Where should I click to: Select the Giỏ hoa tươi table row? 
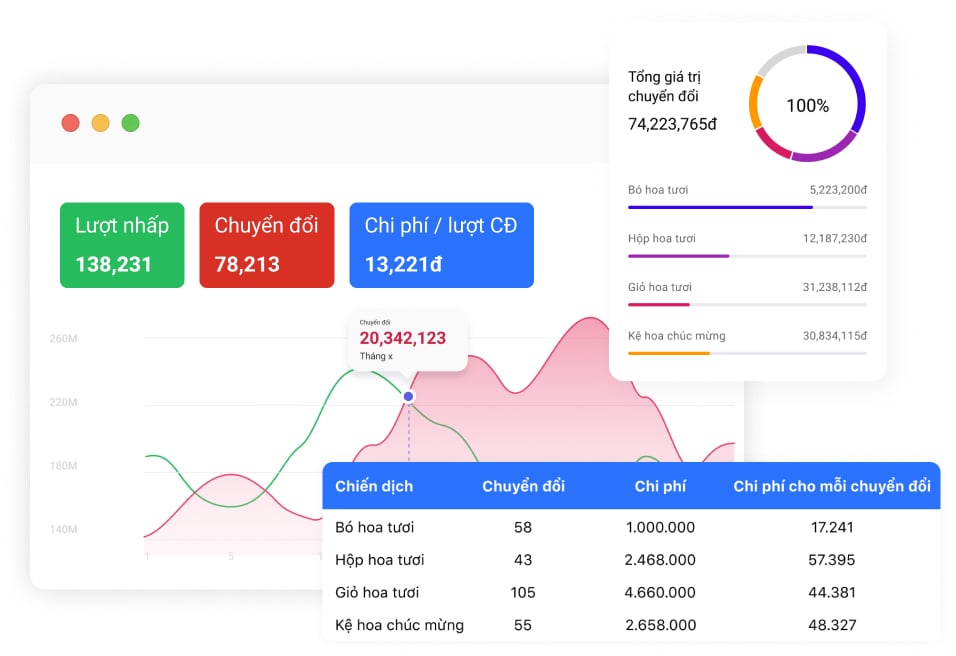(x=631, y=592)
